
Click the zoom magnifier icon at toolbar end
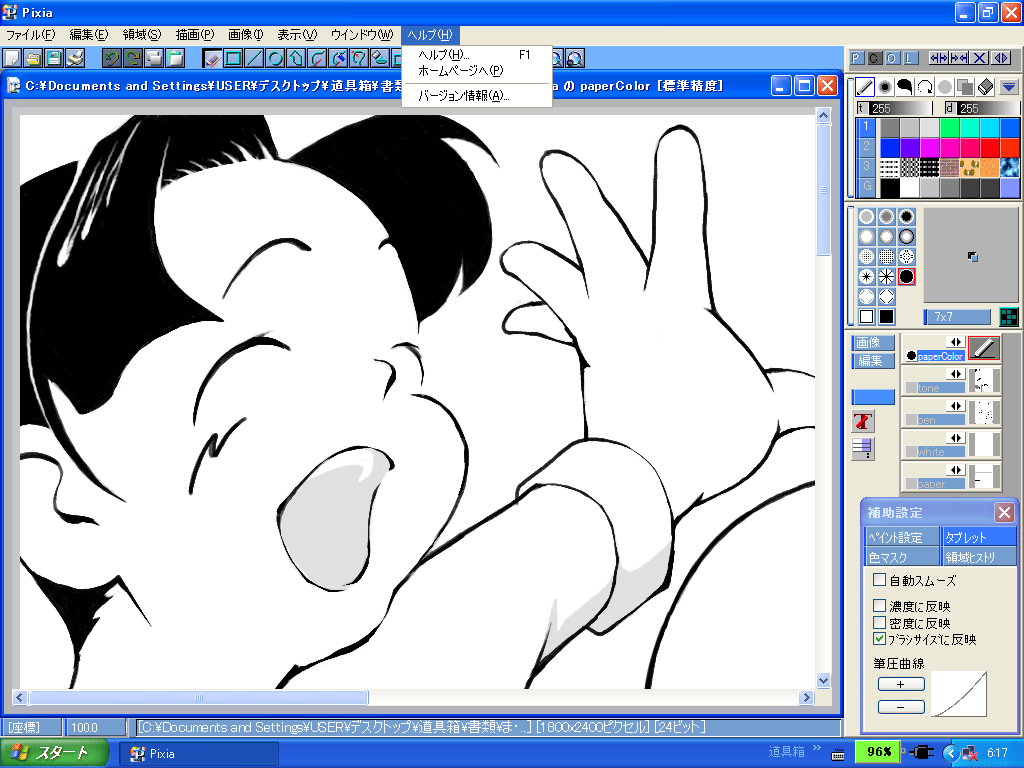pos(575,58)
